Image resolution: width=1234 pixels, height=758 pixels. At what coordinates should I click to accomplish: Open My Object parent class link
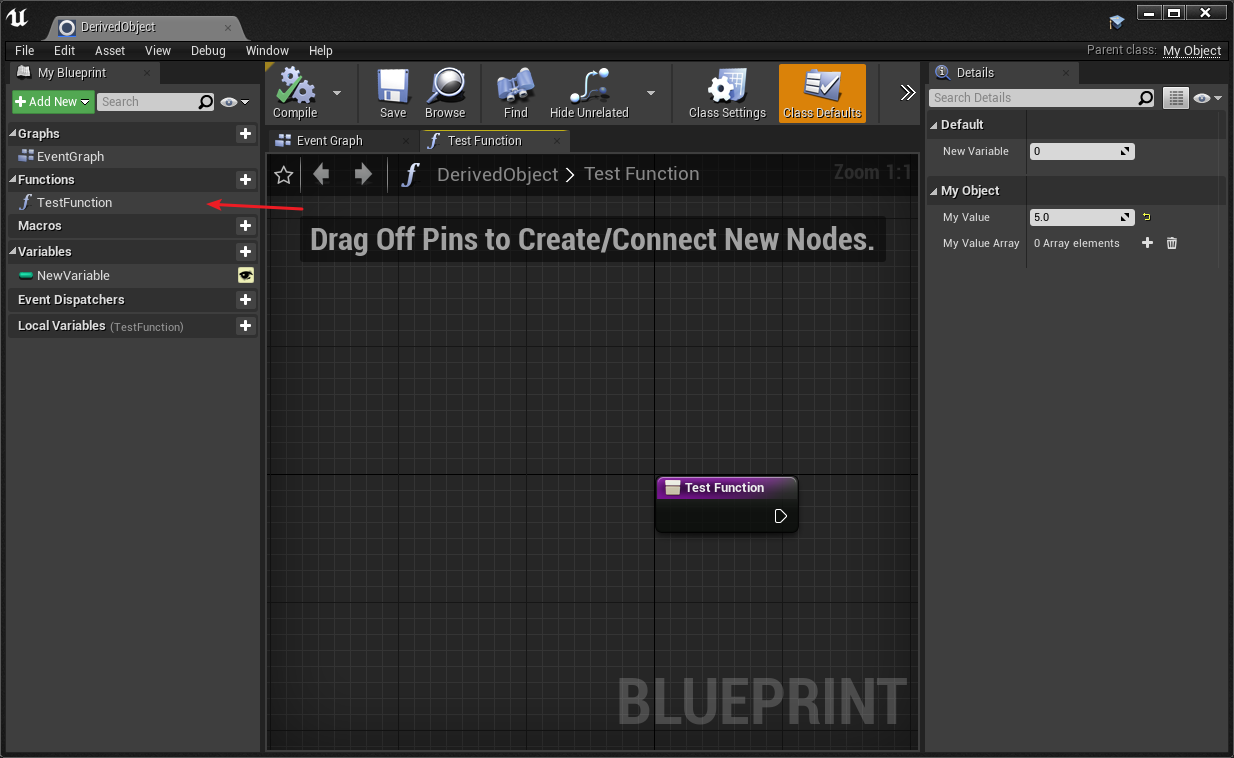1192,51
